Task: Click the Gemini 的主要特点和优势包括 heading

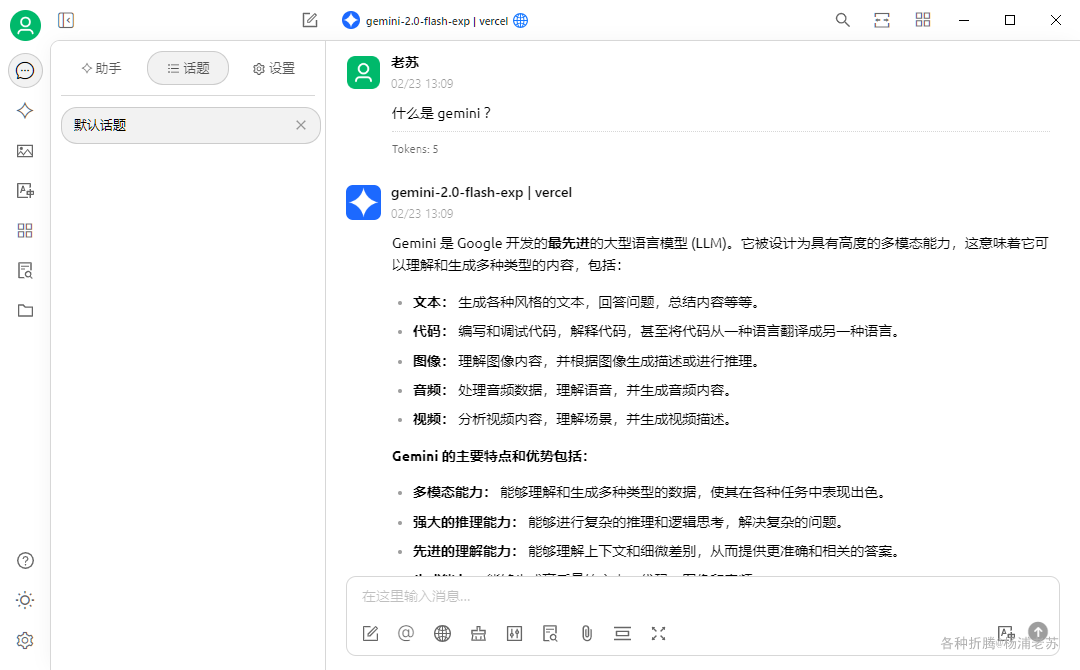Action: pos(490,457)
